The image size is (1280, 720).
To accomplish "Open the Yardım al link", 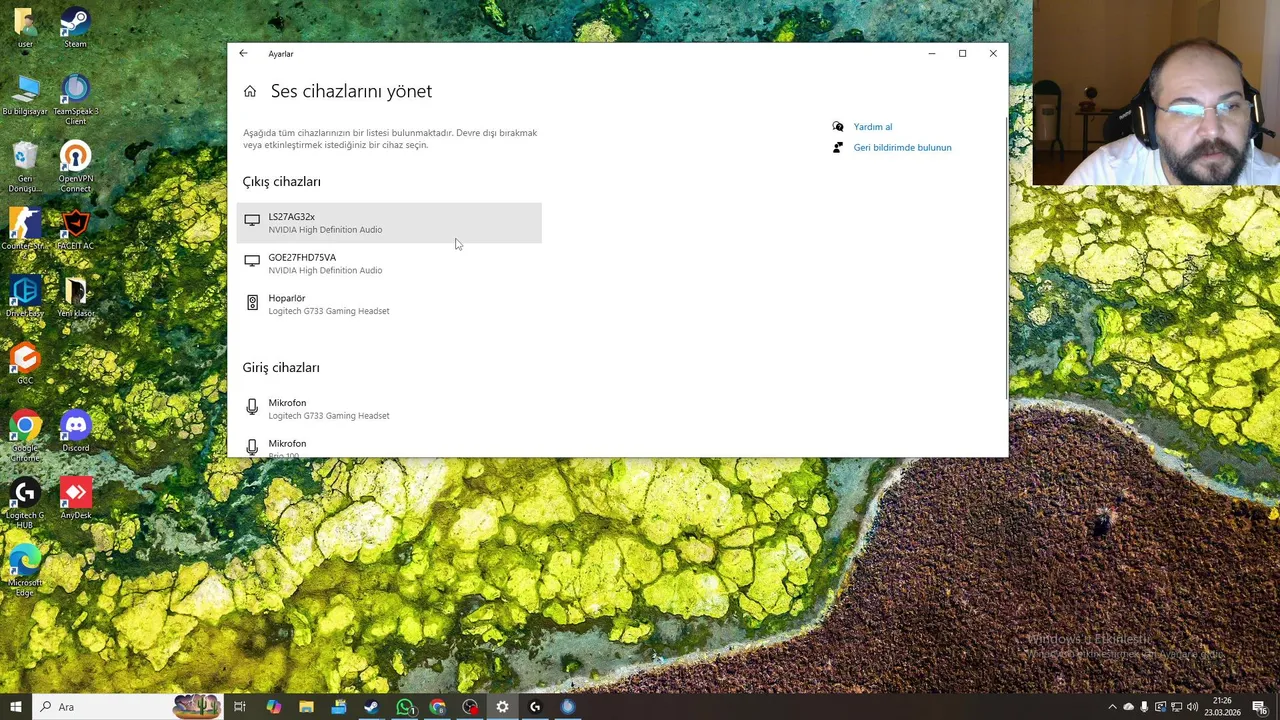I will 873,127.
